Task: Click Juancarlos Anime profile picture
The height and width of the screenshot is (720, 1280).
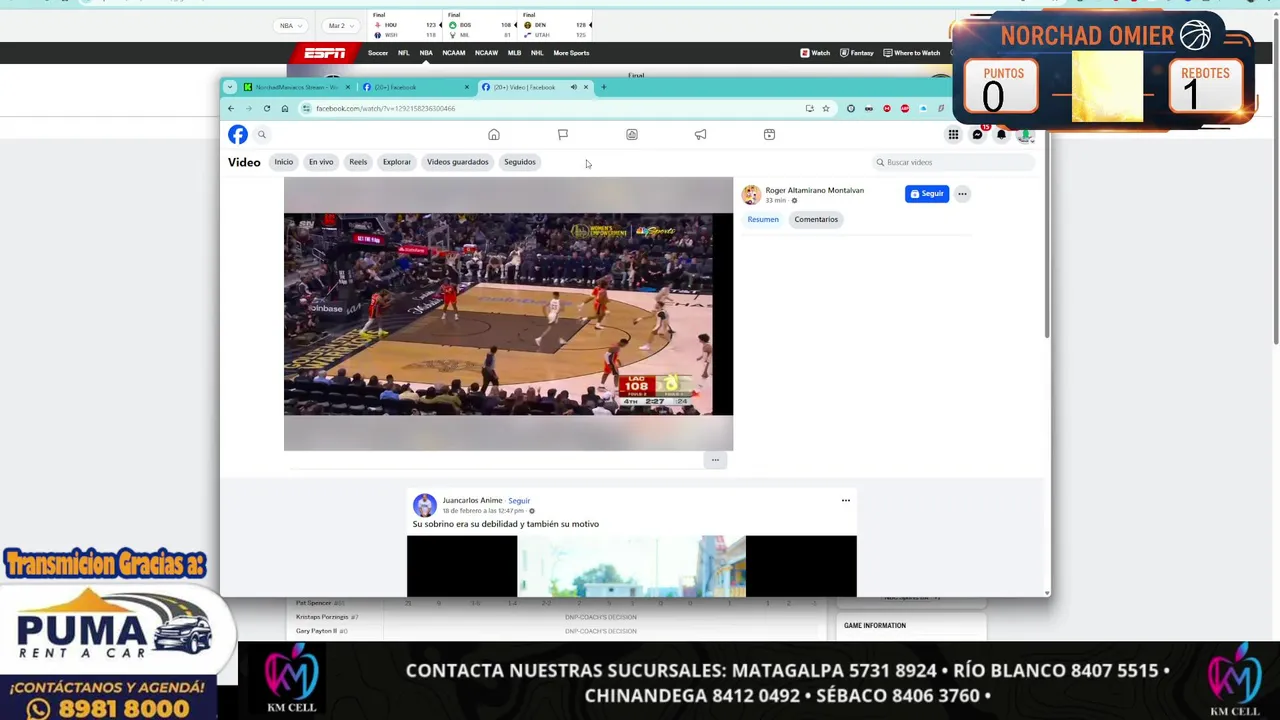Action: coord(425,505)
